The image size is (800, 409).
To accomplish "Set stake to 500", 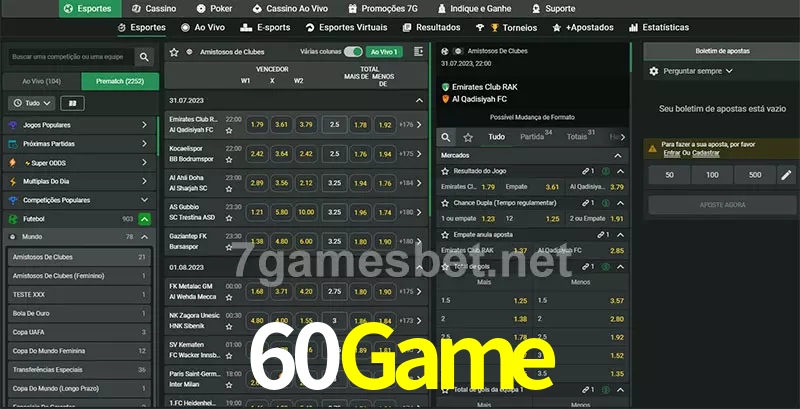I will (x=755, y=175).
